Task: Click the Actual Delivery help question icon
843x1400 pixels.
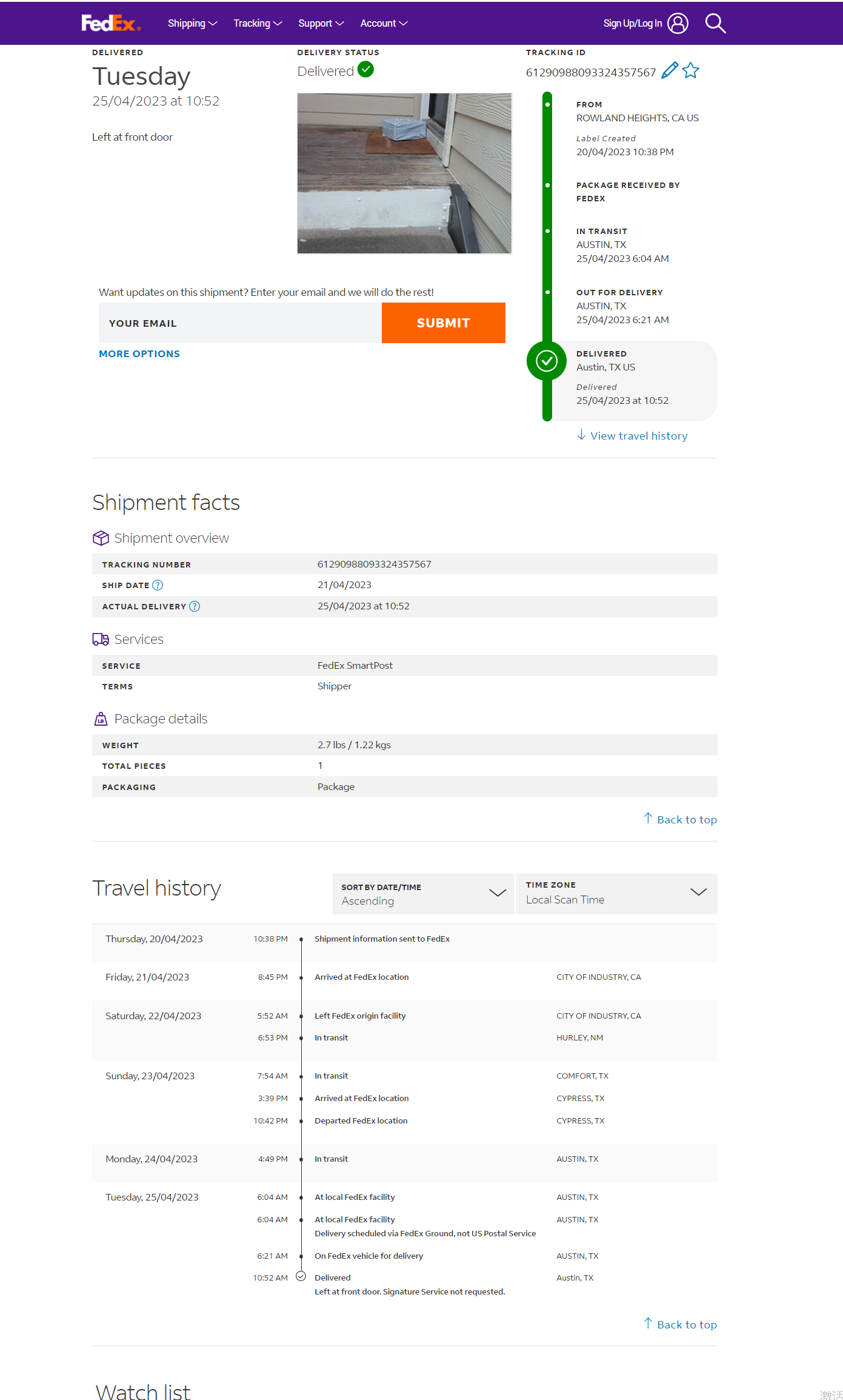Action: [x=195, y=606]
